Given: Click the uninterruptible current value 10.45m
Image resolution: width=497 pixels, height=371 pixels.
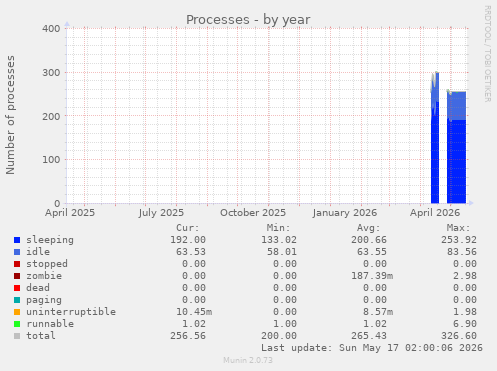Looking at the screenshot, I should [194, 312].
